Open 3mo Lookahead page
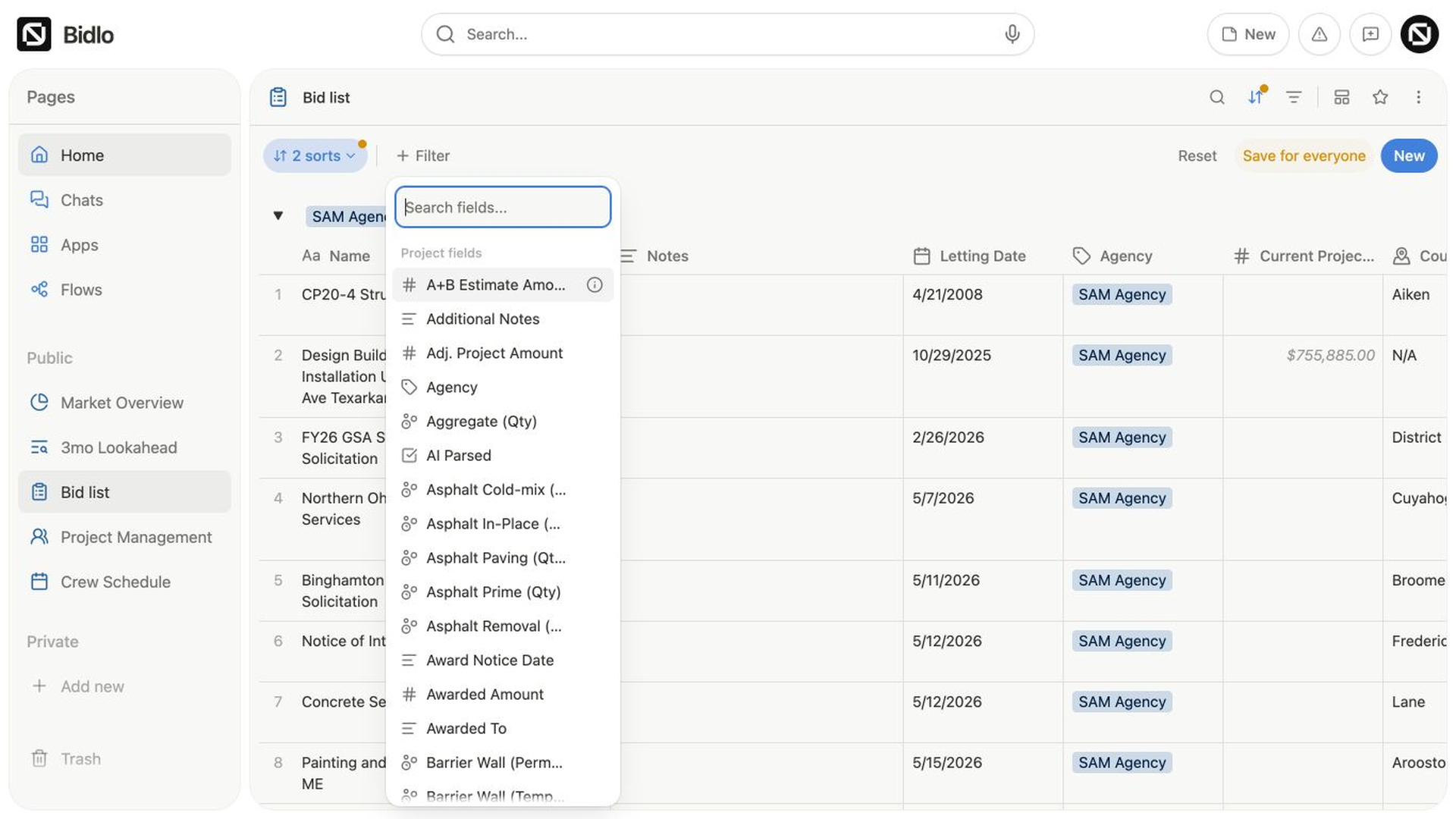Screen dimensions: 1456x819 pyautogui.click(x=124, y=447)
